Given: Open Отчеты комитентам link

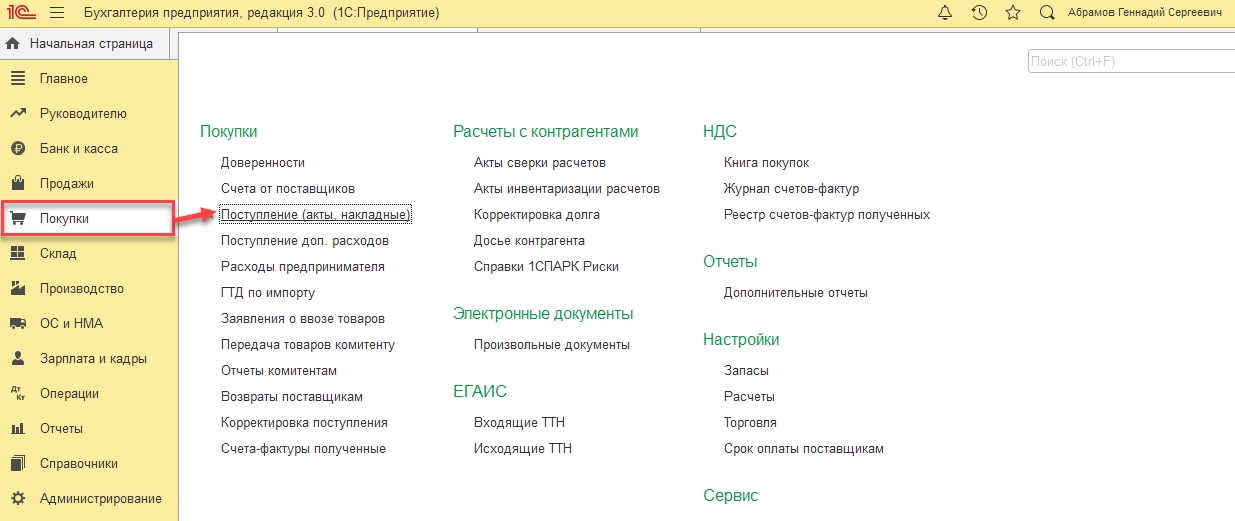Looking at the screenshot, I should click(279, 370).
